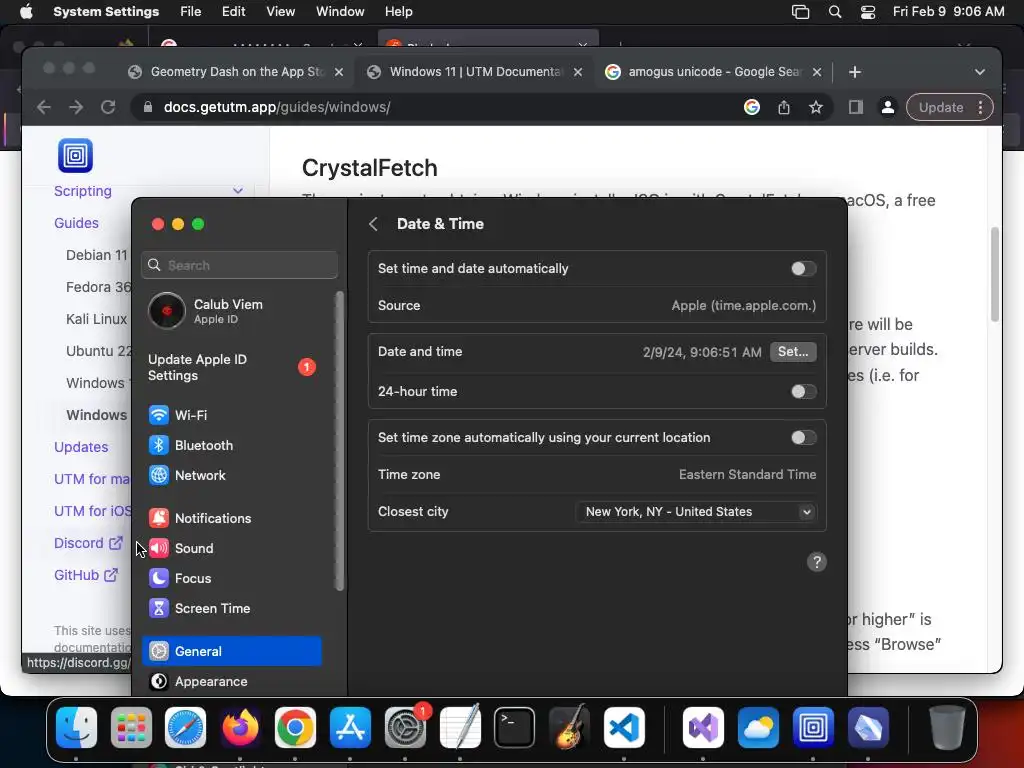
Task: Open Wi-Fi settings in sidebar
Action: (x=232, y=415)
